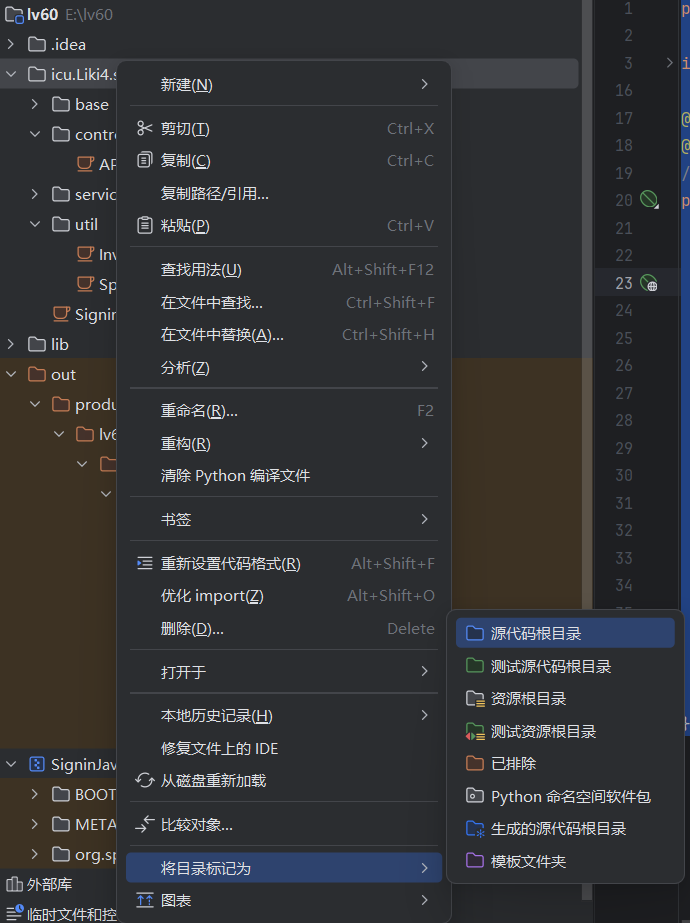Select the lib folder row
Viewport: 690px width, 923px height.
coord(58,344)
